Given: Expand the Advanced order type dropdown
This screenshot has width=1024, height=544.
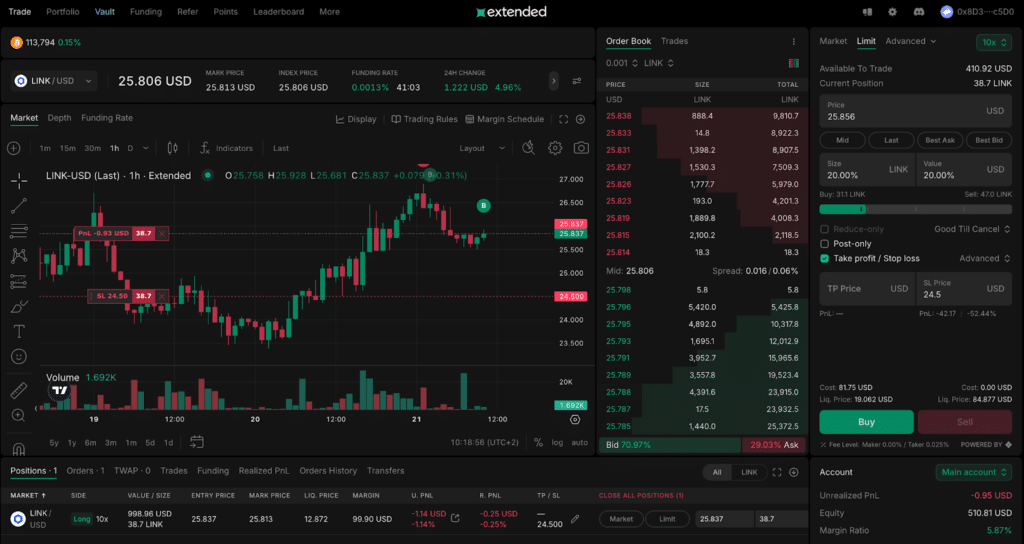Looking at the screenshot, I should click(x=910, y=41).
